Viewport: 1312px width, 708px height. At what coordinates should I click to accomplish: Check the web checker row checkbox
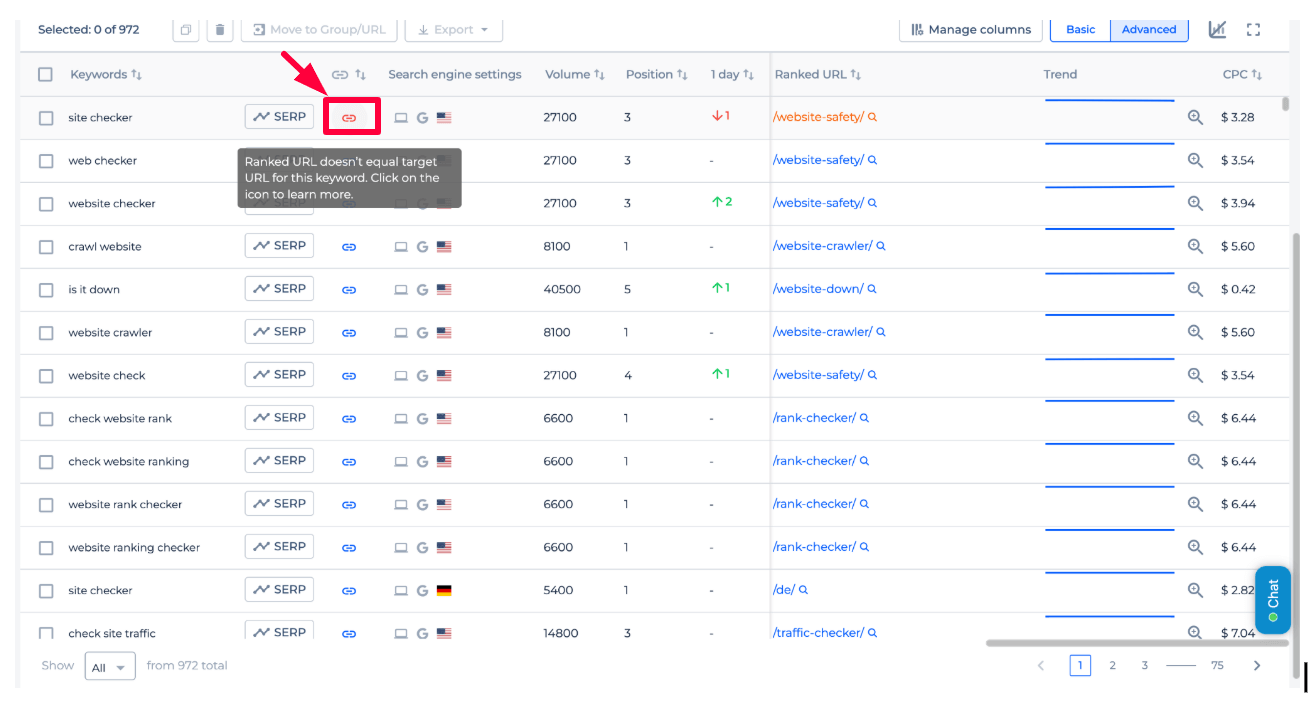pyautogui.click(x=46, y=161)
